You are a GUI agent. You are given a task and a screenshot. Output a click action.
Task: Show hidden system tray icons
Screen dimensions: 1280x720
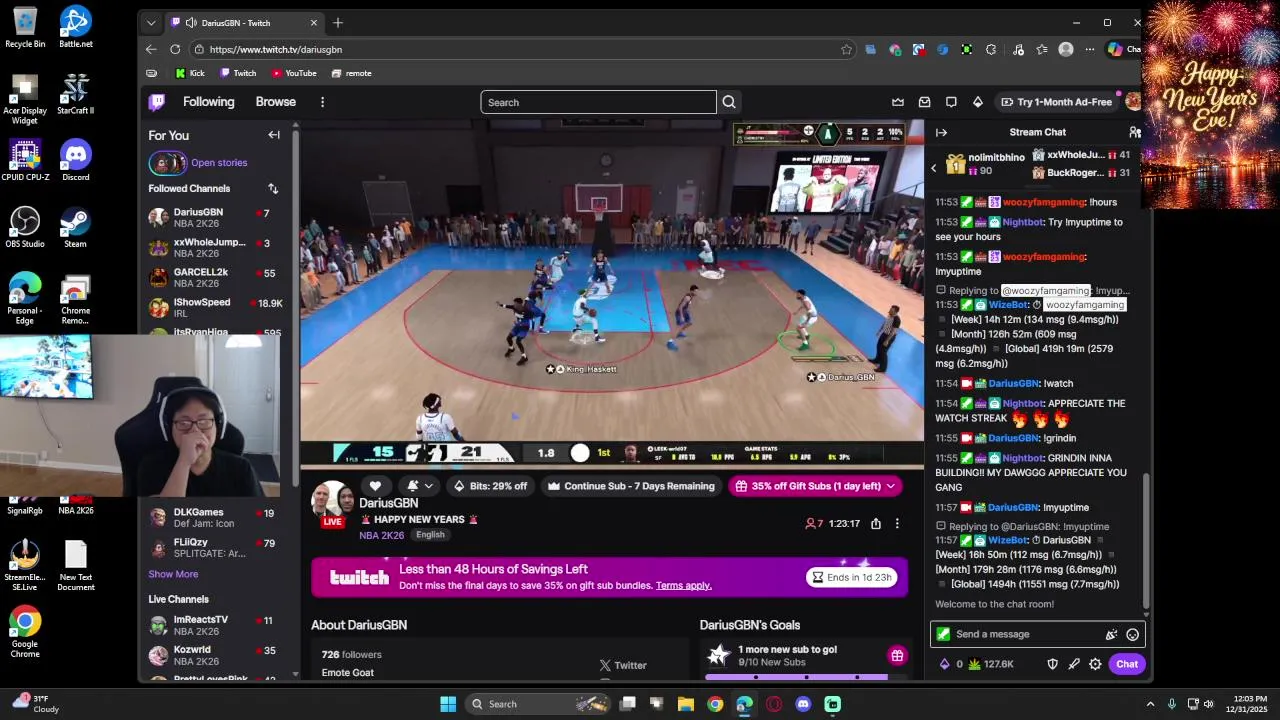[x=1149, y=704]
